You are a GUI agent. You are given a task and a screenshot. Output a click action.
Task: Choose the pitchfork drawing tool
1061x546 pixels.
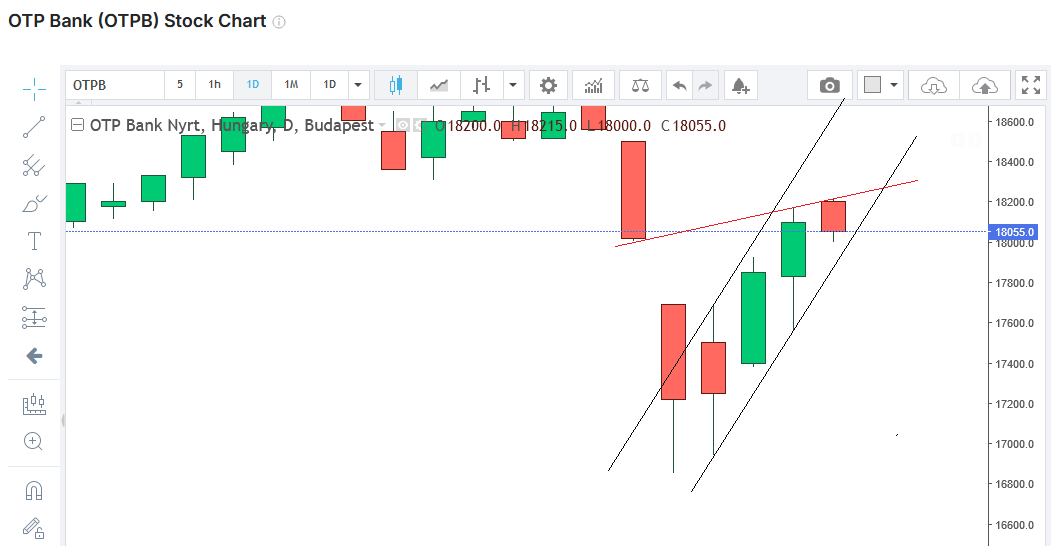point(34,165)
